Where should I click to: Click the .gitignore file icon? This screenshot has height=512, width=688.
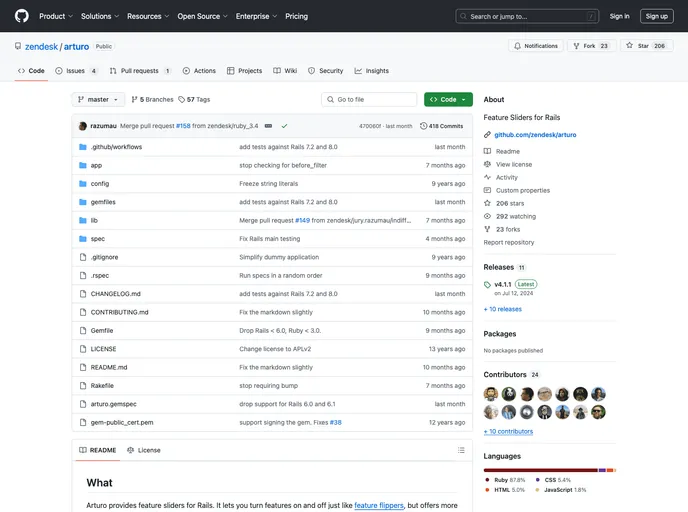tap(82, 257)
